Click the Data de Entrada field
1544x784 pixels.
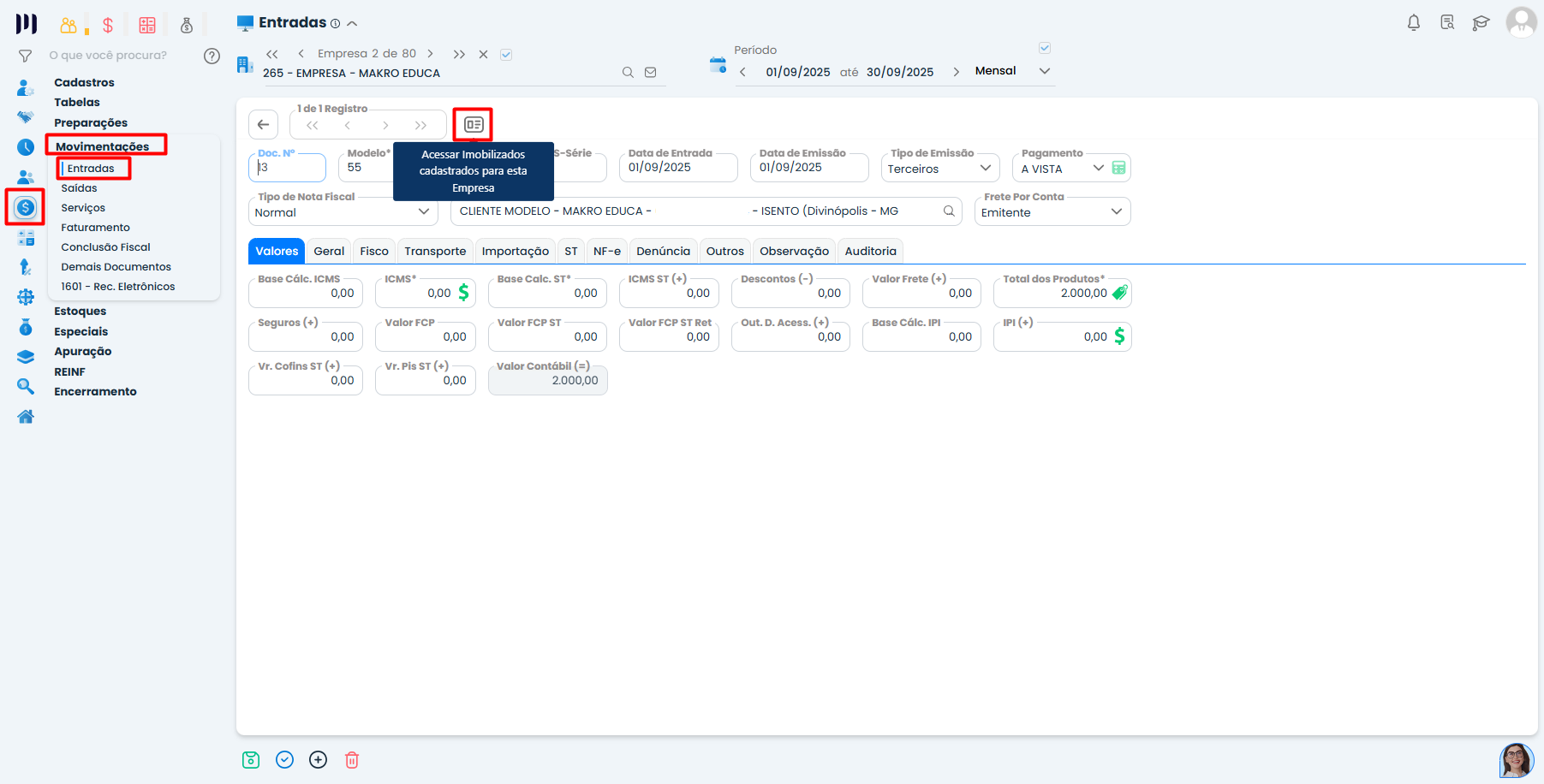[x=677, y=168]
